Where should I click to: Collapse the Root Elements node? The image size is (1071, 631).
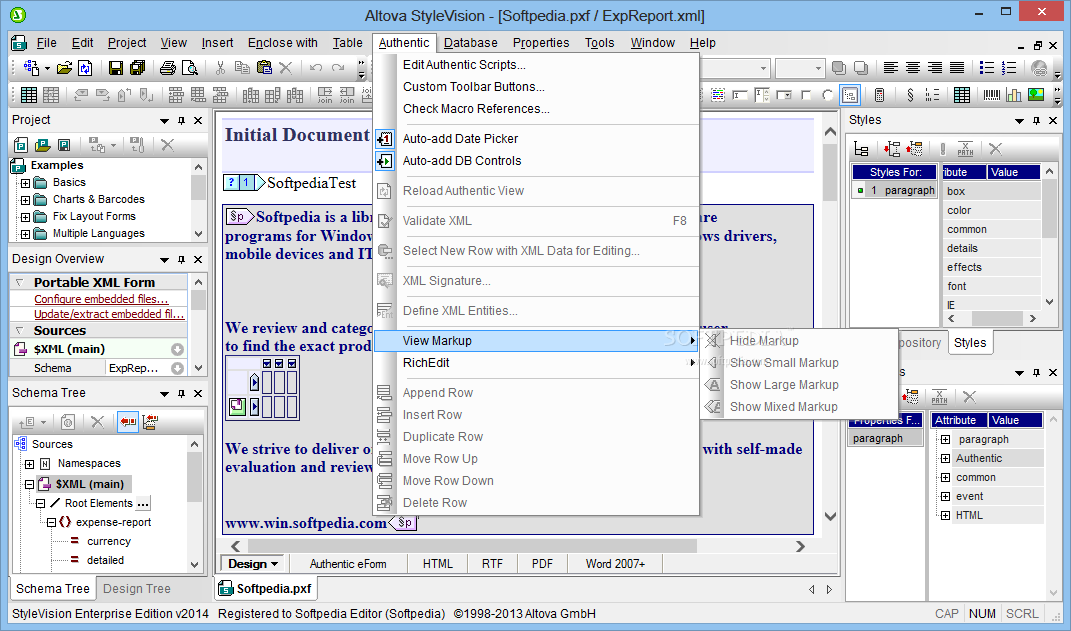pos(40,503)
